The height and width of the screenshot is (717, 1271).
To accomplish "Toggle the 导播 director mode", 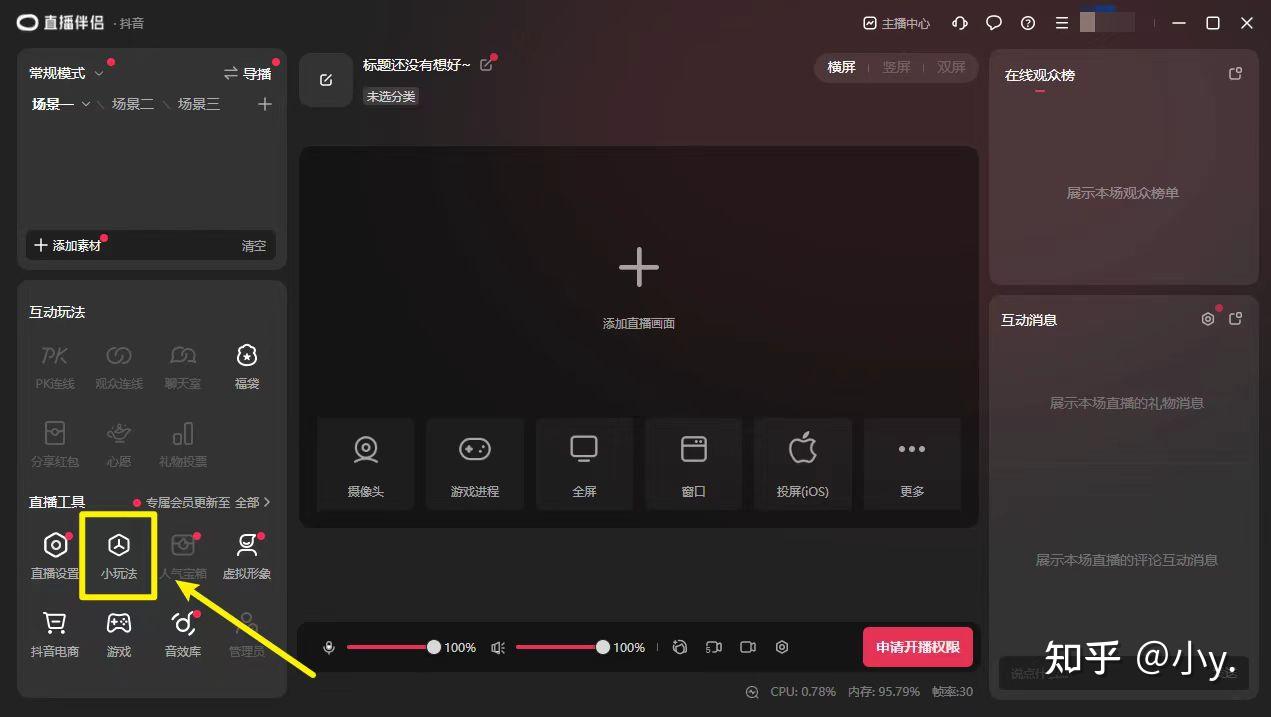I will tap(247, 73).
